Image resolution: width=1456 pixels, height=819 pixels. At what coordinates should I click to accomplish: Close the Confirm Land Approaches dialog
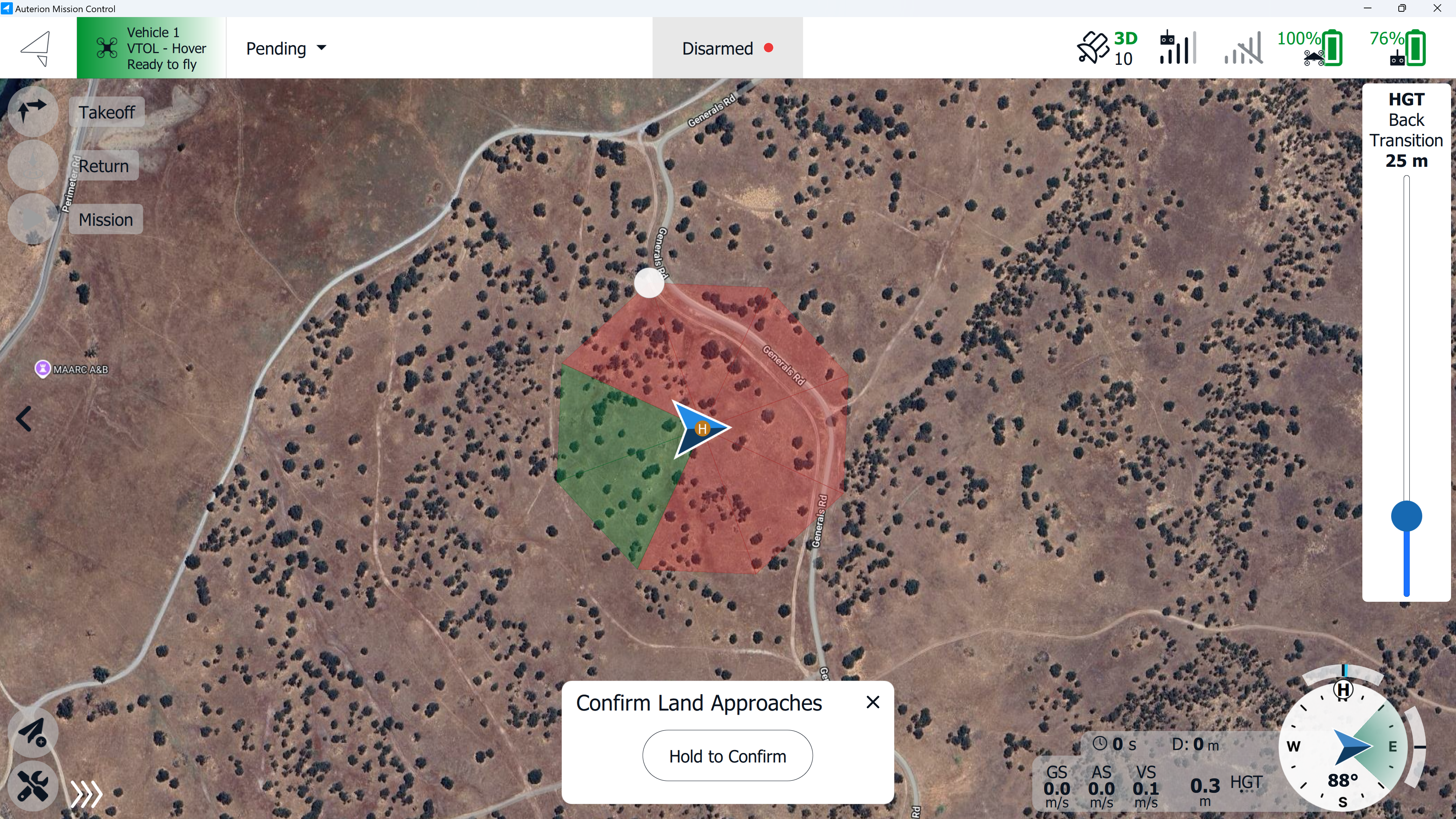click(x=873, y=703)
